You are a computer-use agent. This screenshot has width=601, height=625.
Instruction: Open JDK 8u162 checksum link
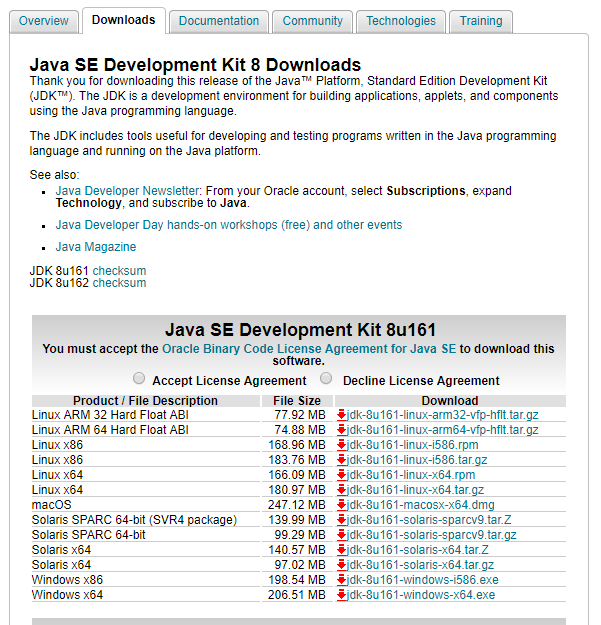(119, 283)
